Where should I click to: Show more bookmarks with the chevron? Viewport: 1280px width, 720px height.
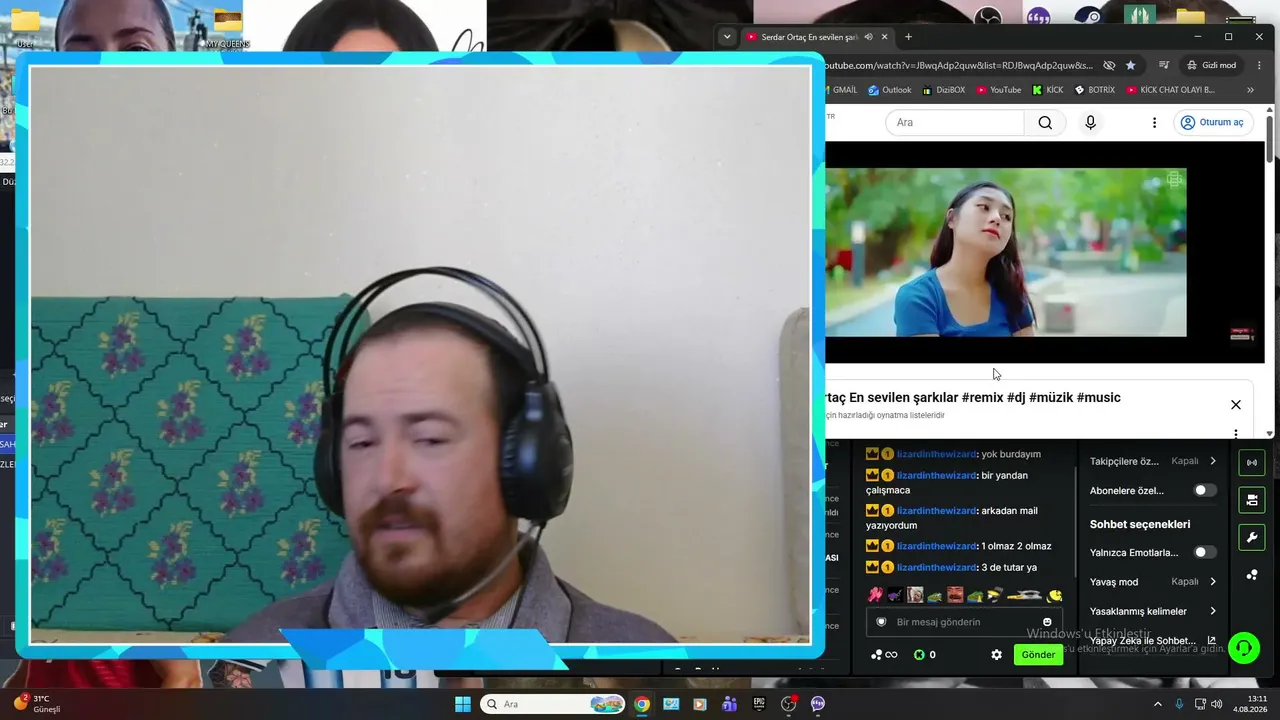pyautogui.click(x=1250, y=90)
